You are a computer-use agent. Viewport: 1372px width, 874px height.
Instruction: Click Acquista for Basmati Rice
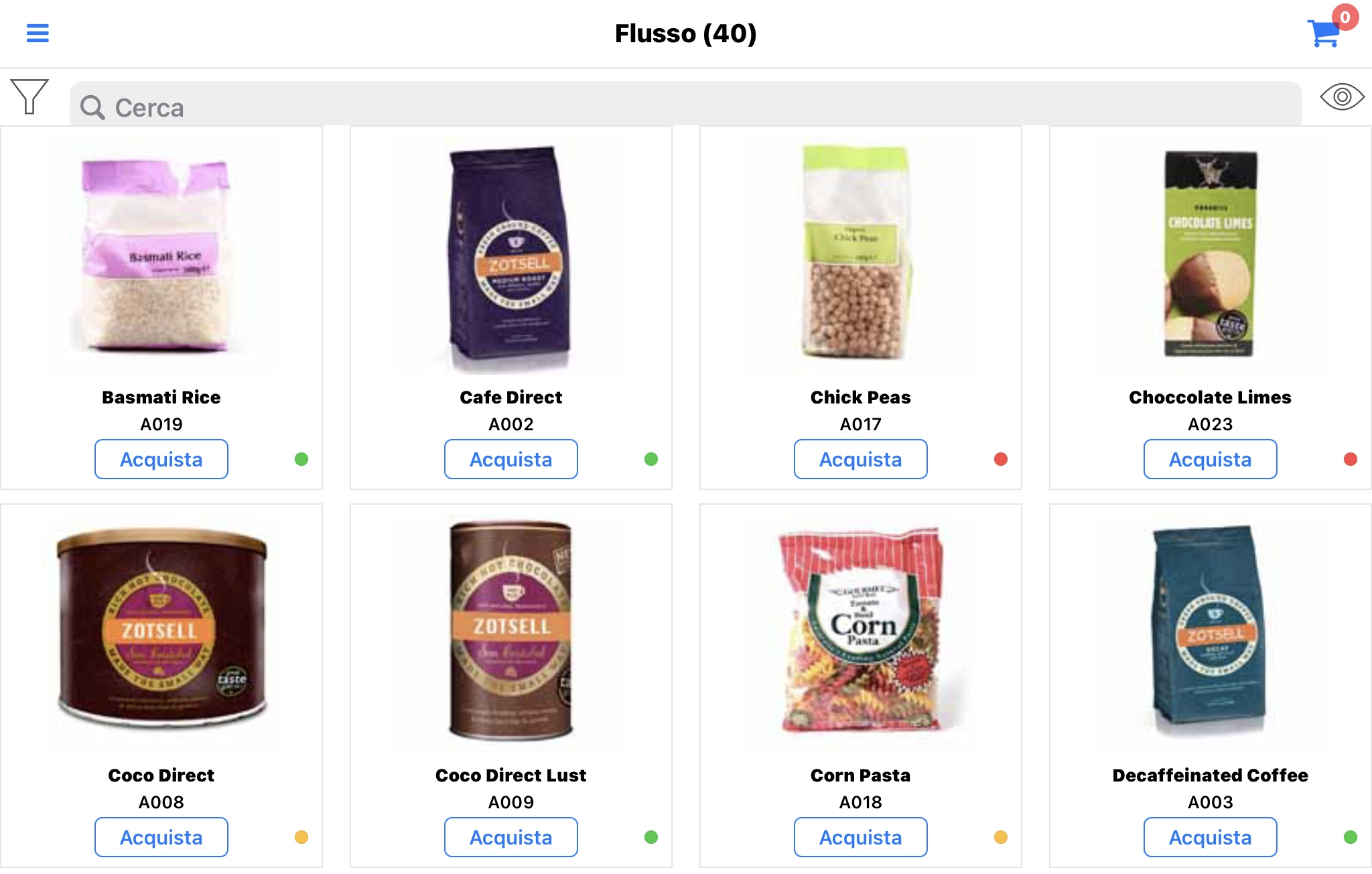[x=161, y=459]
